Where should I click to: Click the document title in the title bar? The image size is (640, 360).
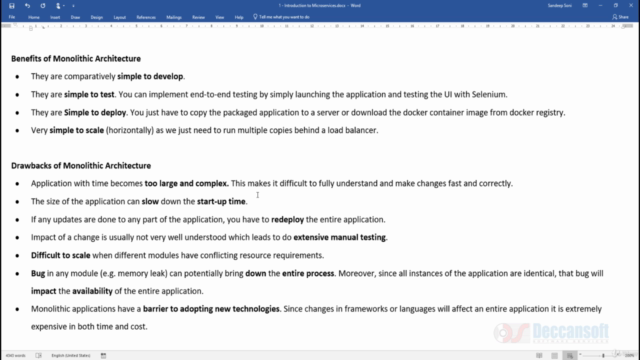tap(320, 6)
